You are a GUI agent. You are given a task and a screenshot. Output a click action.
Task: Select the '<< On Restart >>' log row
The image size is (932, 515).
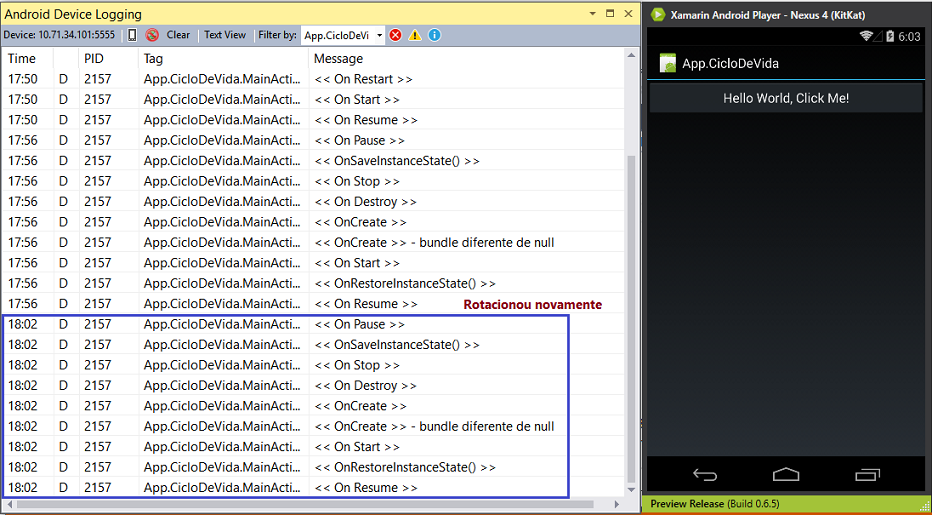(313, 79)
